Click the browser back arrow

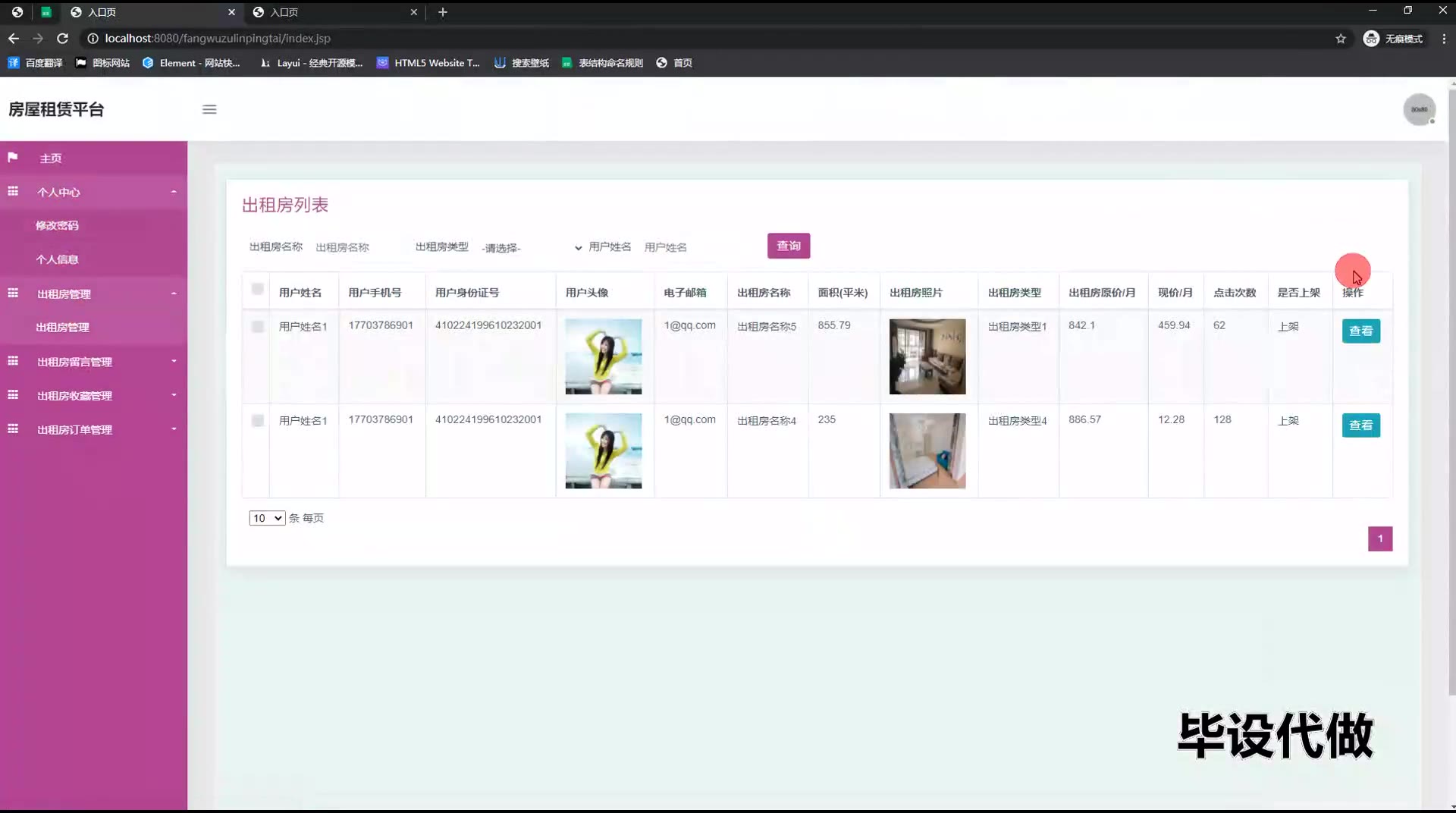coord(14,38)
